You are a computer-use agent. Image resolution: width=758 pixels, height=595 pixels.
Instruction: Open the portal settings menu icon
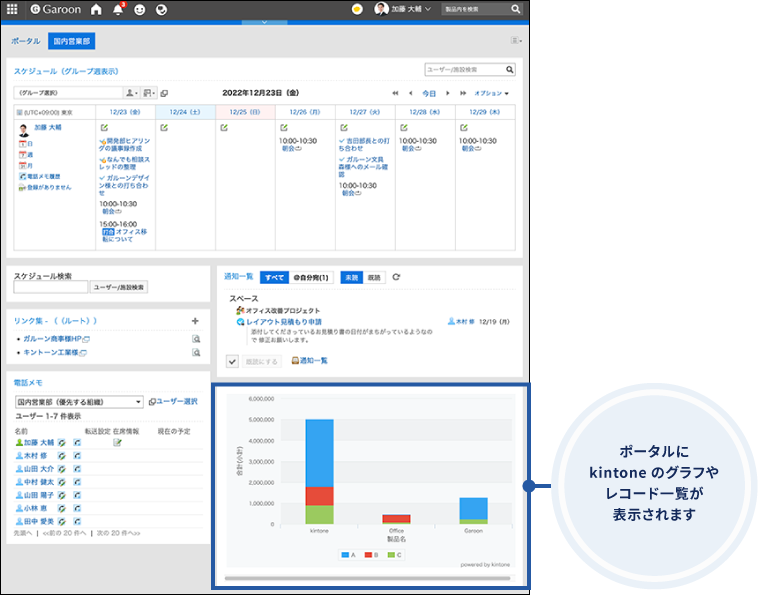coord(516,41)
